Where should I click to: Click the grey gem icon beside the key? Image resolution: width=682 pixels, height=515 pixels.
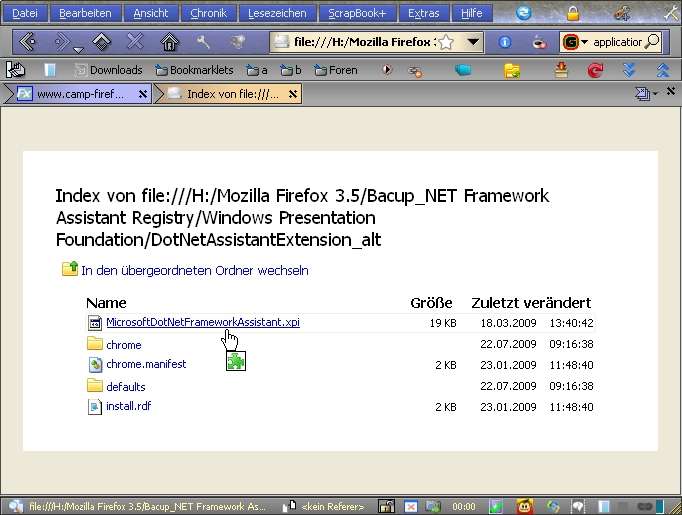tap(237, 42)
